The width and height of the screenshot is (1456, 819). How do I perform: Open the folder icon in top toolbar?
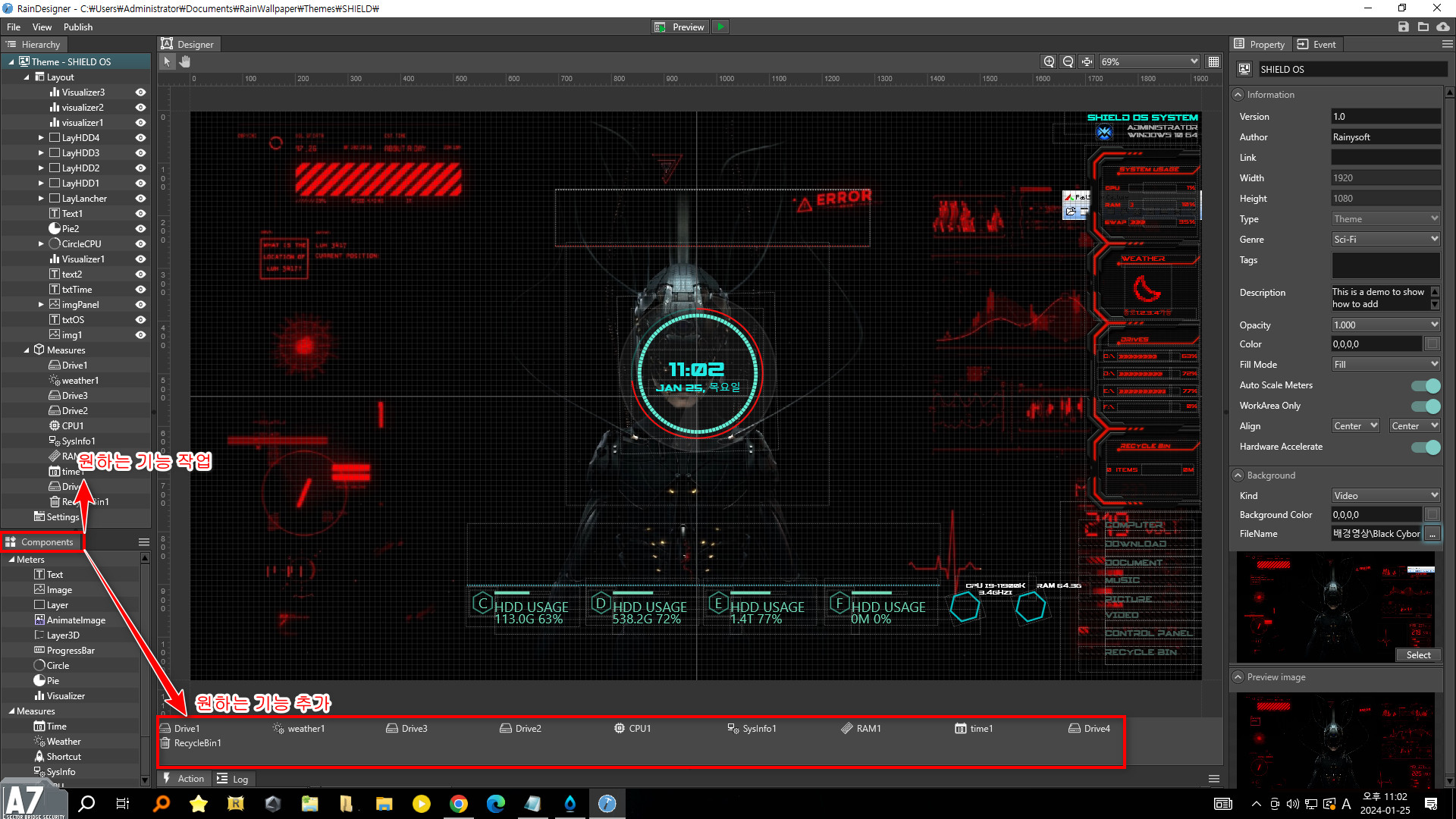click(1423, 27)
